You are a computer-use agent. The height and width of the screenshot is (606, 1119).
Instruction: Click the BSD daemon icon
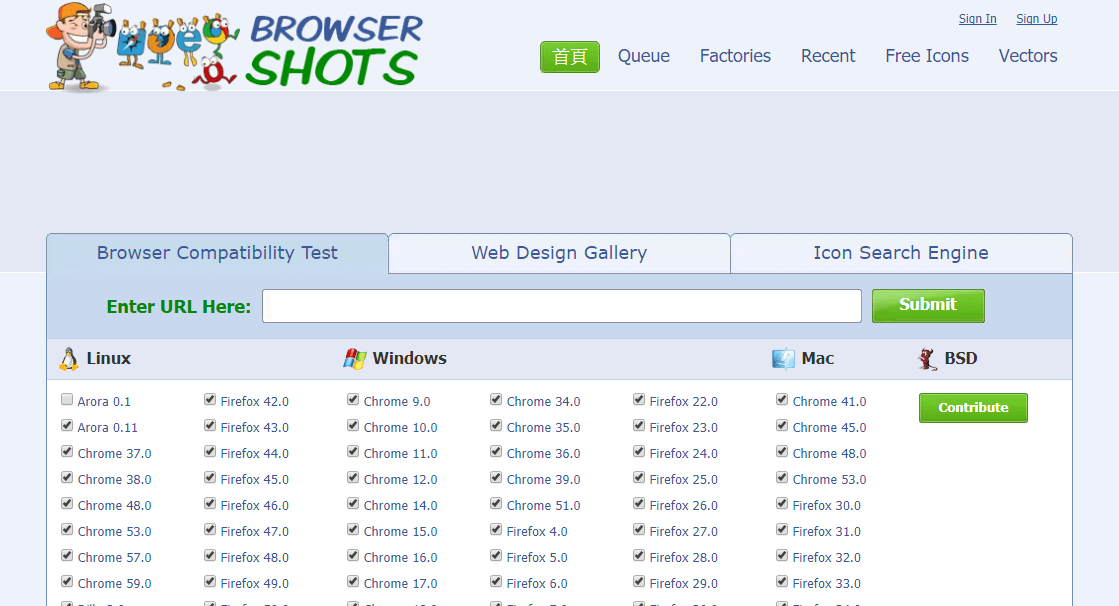pyautogui.click(x=927, y=359)
